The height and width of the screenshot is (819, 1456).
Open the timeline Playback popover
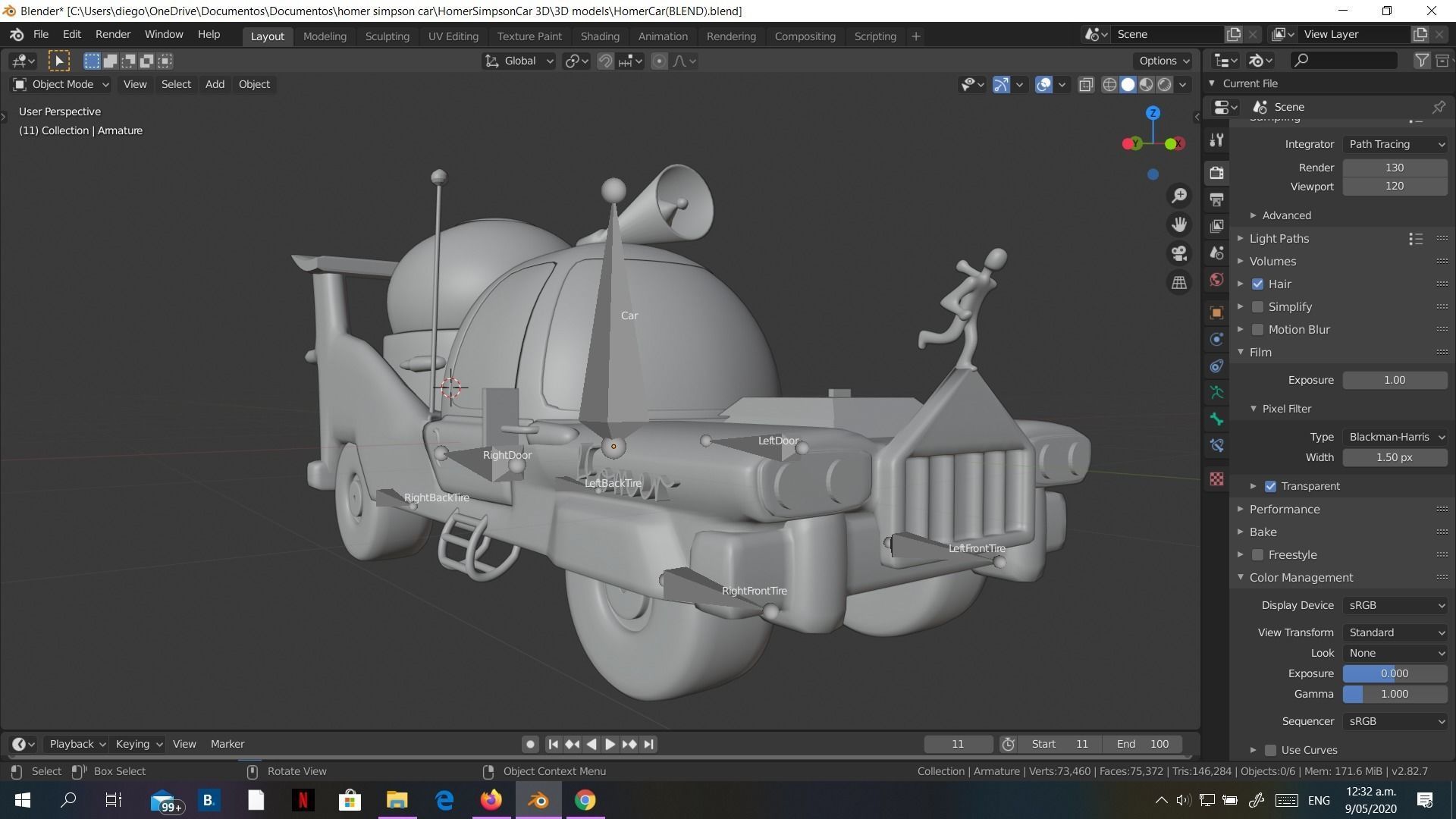[77, 744]
